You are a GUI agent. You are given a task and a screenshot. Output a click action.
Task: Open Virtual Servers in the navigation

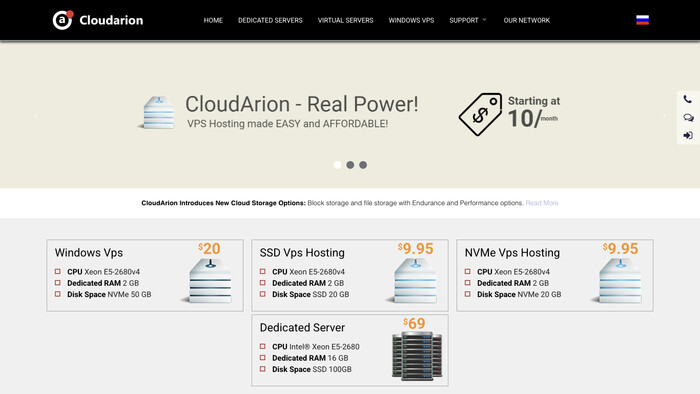(345, 20)
